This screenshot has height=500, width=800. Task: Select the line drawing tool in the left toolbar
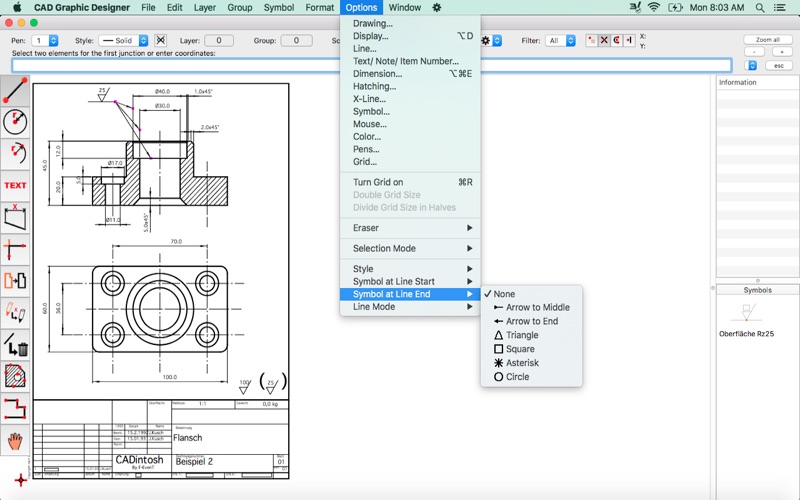pyautogui.click(x=15, y=90)
